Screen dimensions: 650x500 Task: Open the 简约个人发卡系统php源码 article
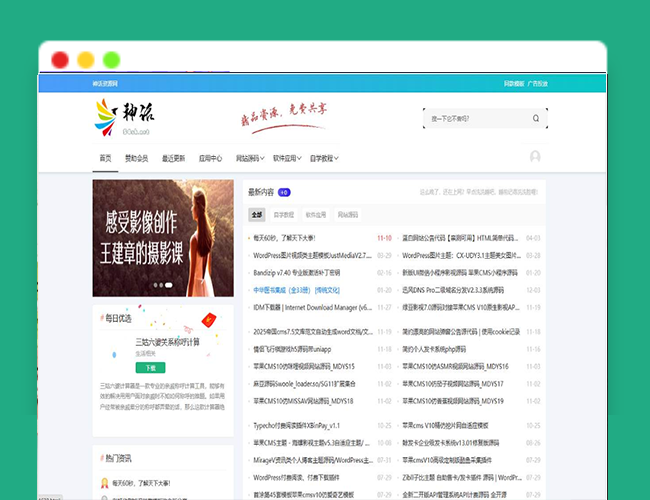click(434, 349)
